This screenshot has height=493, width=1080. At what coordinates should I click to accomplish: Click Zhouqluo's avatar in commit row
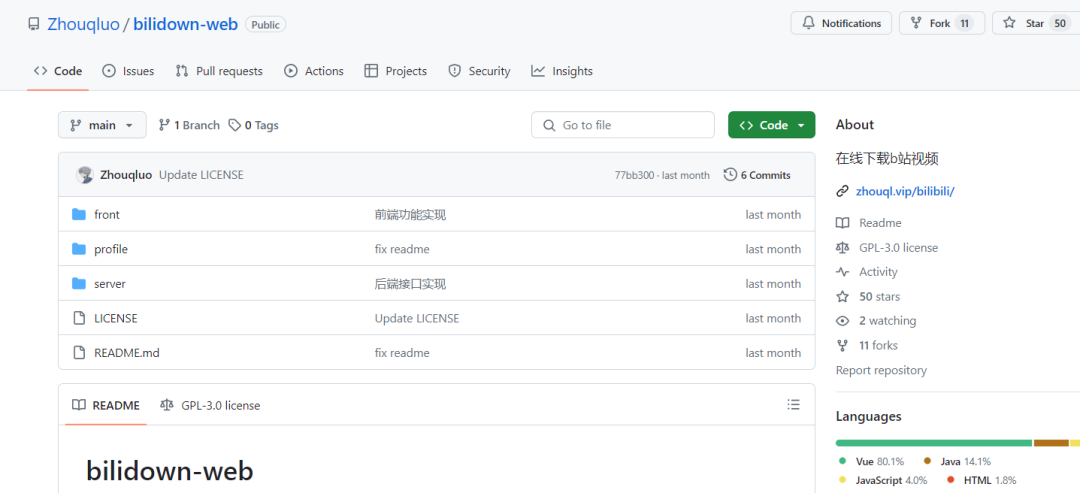(x=85, y=175)
